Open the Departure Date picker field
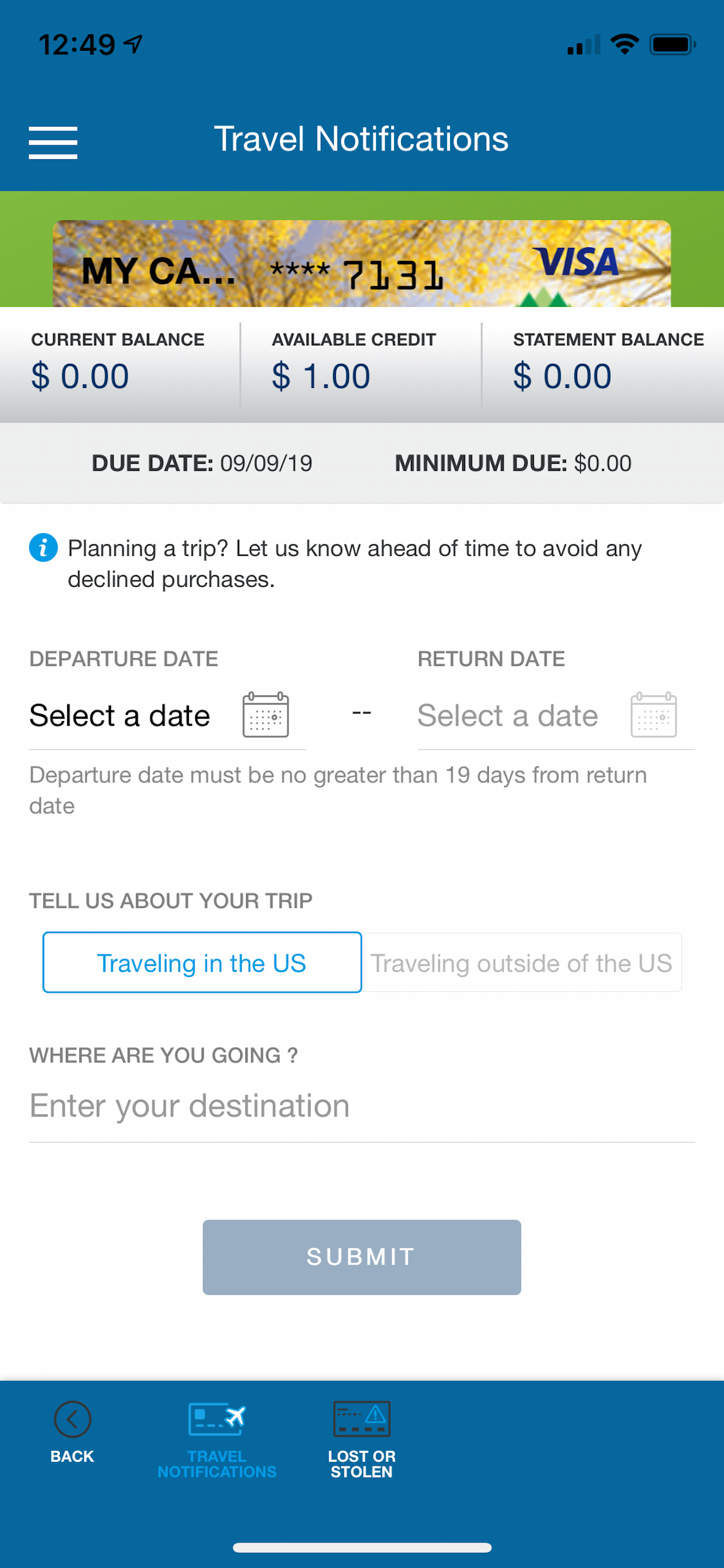The height and width of the screenshot is (1568, 724). click(167, 716)
